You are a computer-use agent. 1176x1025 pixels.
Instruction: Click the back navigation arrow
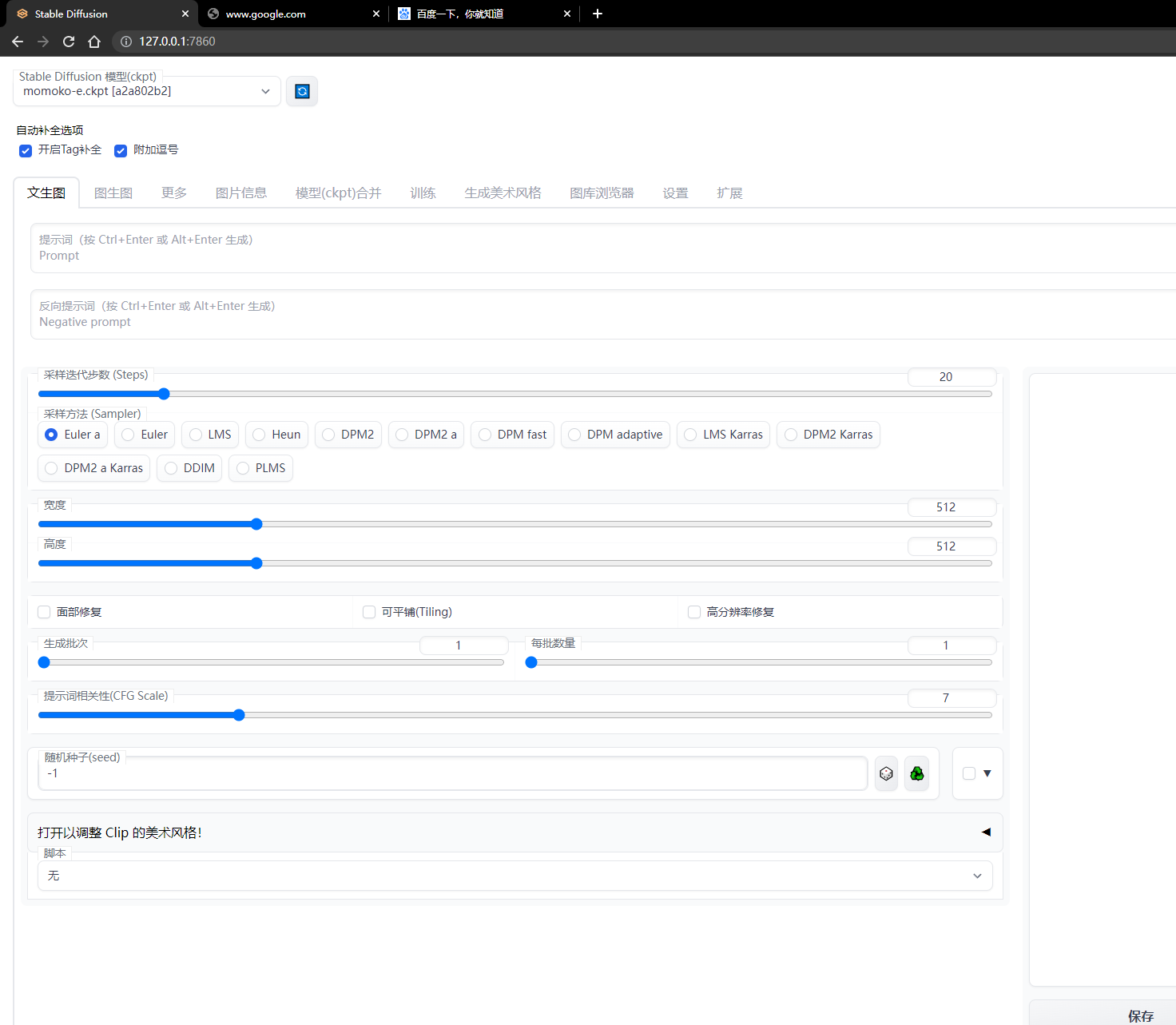[18, 41]
